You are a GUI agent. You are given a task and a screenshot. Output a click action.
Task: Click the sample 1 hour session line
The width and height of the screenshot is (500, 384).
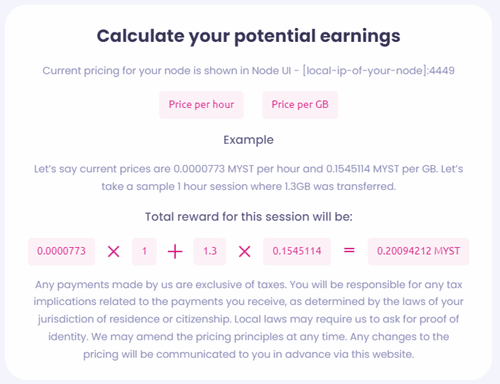248,186
